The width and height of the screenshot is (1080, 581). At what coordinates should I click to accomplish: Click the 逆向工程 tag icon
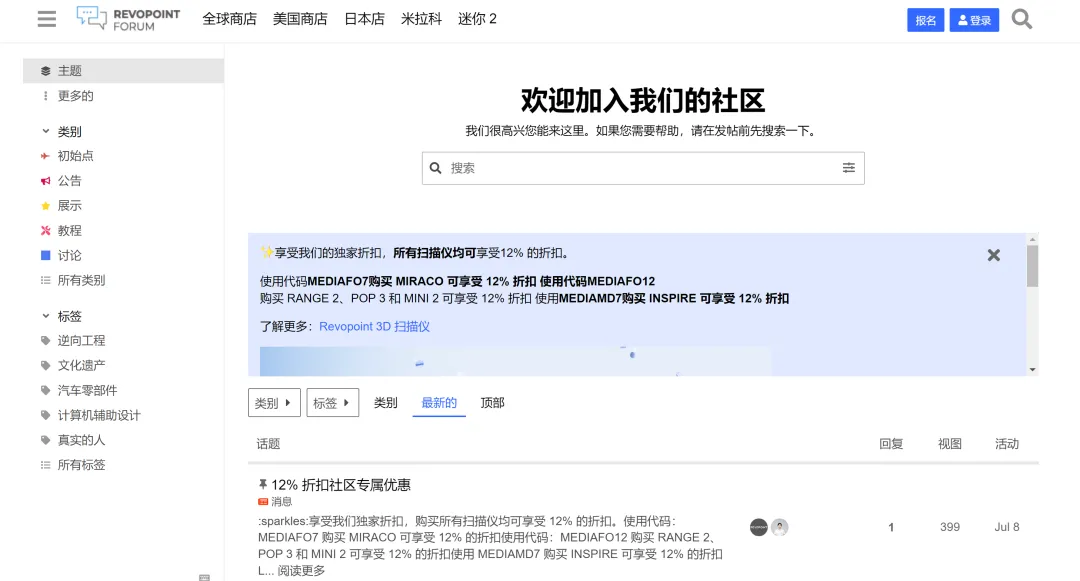coord(45,341)
